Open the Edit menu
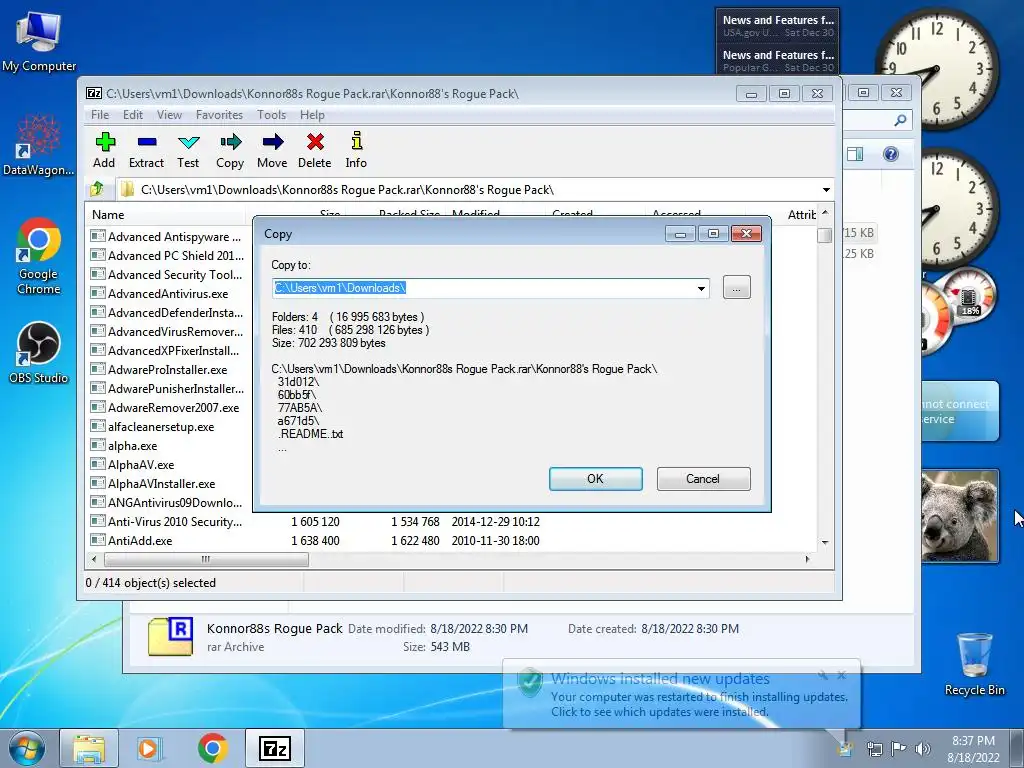Image resolution: width=1024 pixels, height=768 pixels. (133, 115)
